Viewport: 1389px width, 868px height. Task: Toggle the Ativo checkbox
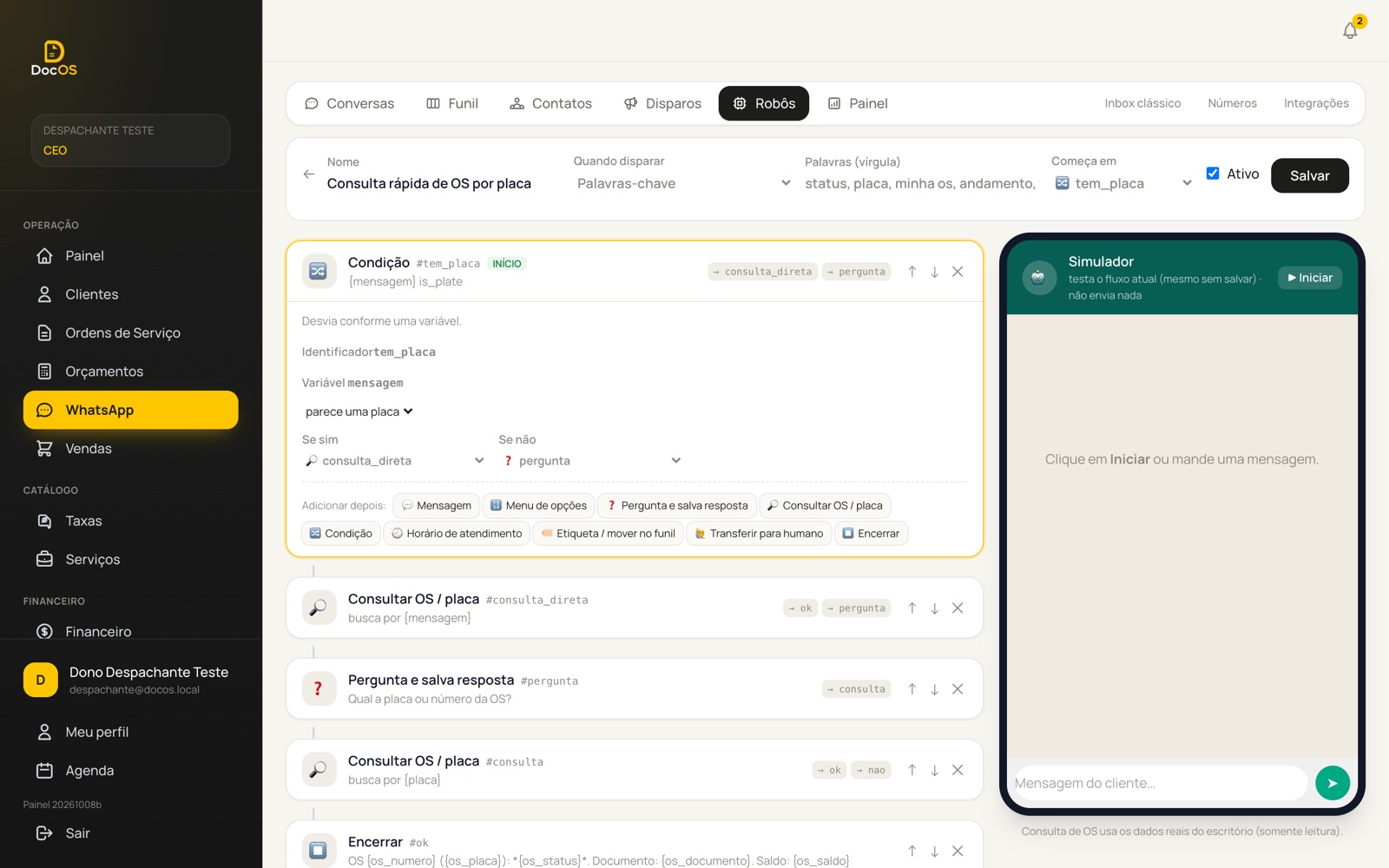[x=1213, y=174]
